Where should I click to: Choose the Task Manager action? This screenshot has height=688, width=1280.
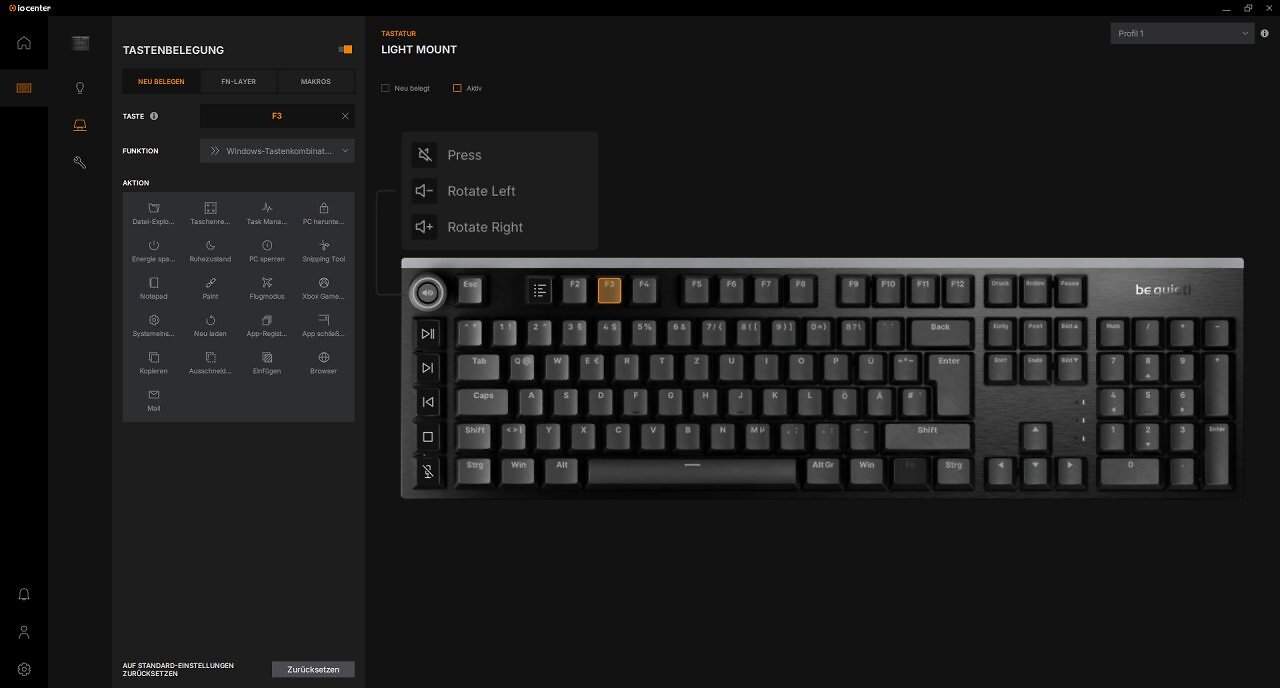(267, 208)
